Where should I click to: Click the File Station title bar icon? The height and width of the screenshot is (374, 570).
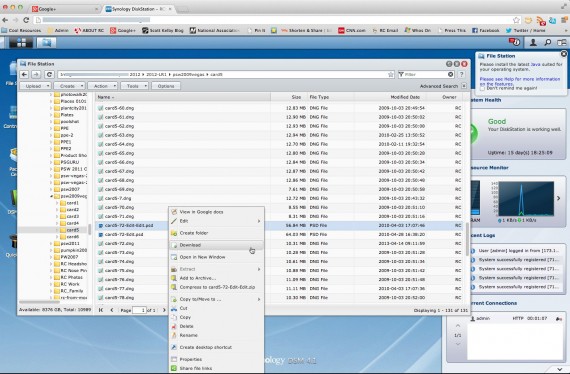23,64
